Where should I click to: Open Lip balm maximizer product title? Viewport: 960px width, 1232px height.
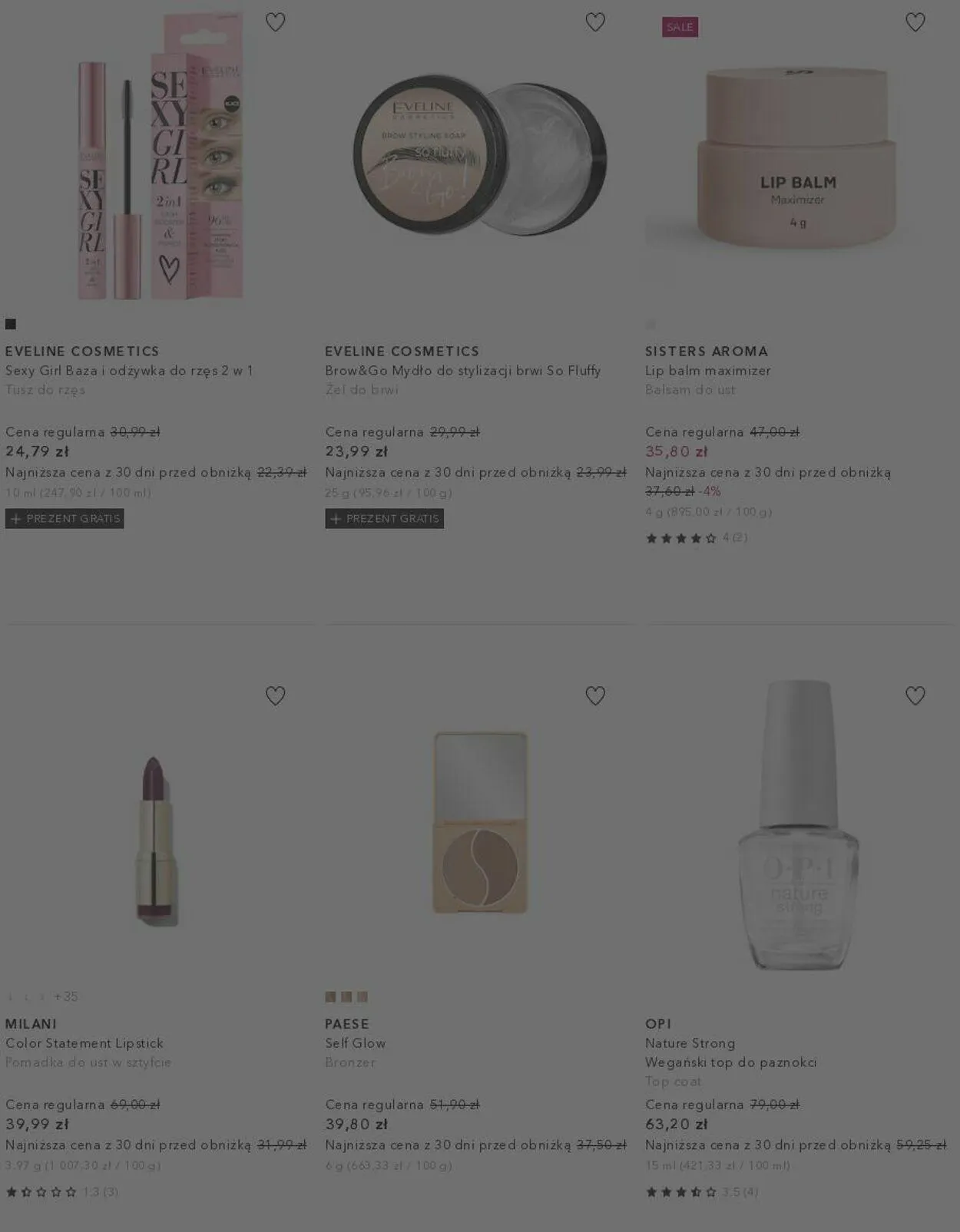pyautogui.click(x=708, y=371)
